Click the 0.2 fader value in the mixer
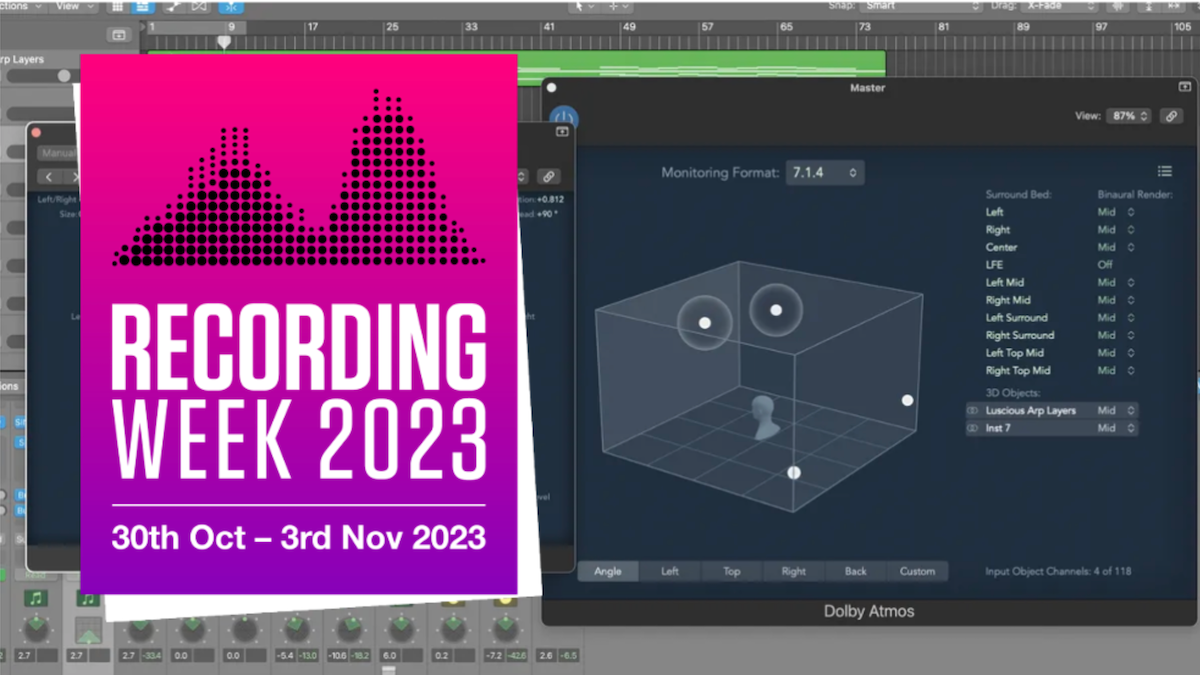The width and height of the screenshot is (1200, 675). [440, 655]
